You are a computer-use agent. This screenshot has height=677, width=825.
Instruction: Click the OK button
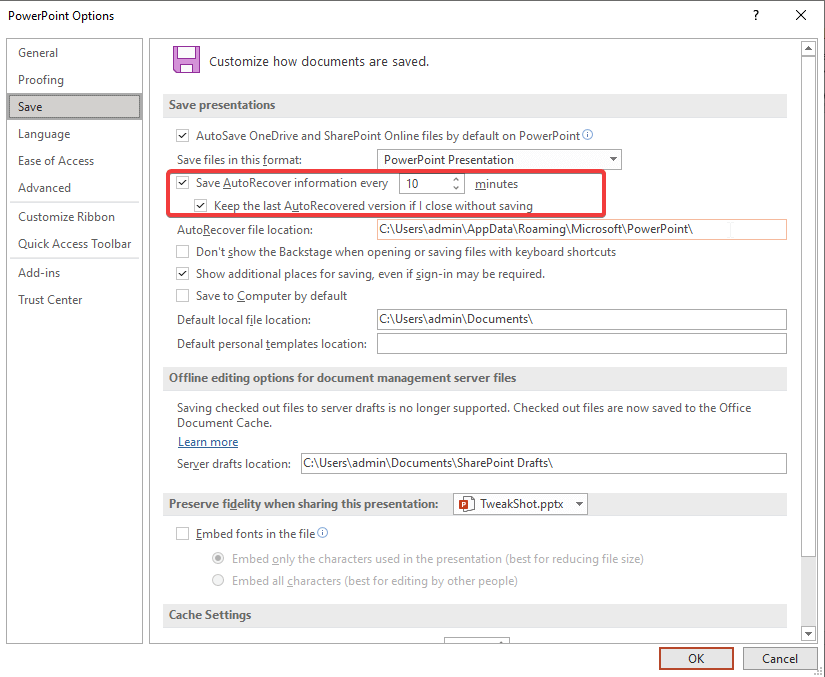point(696,659)
